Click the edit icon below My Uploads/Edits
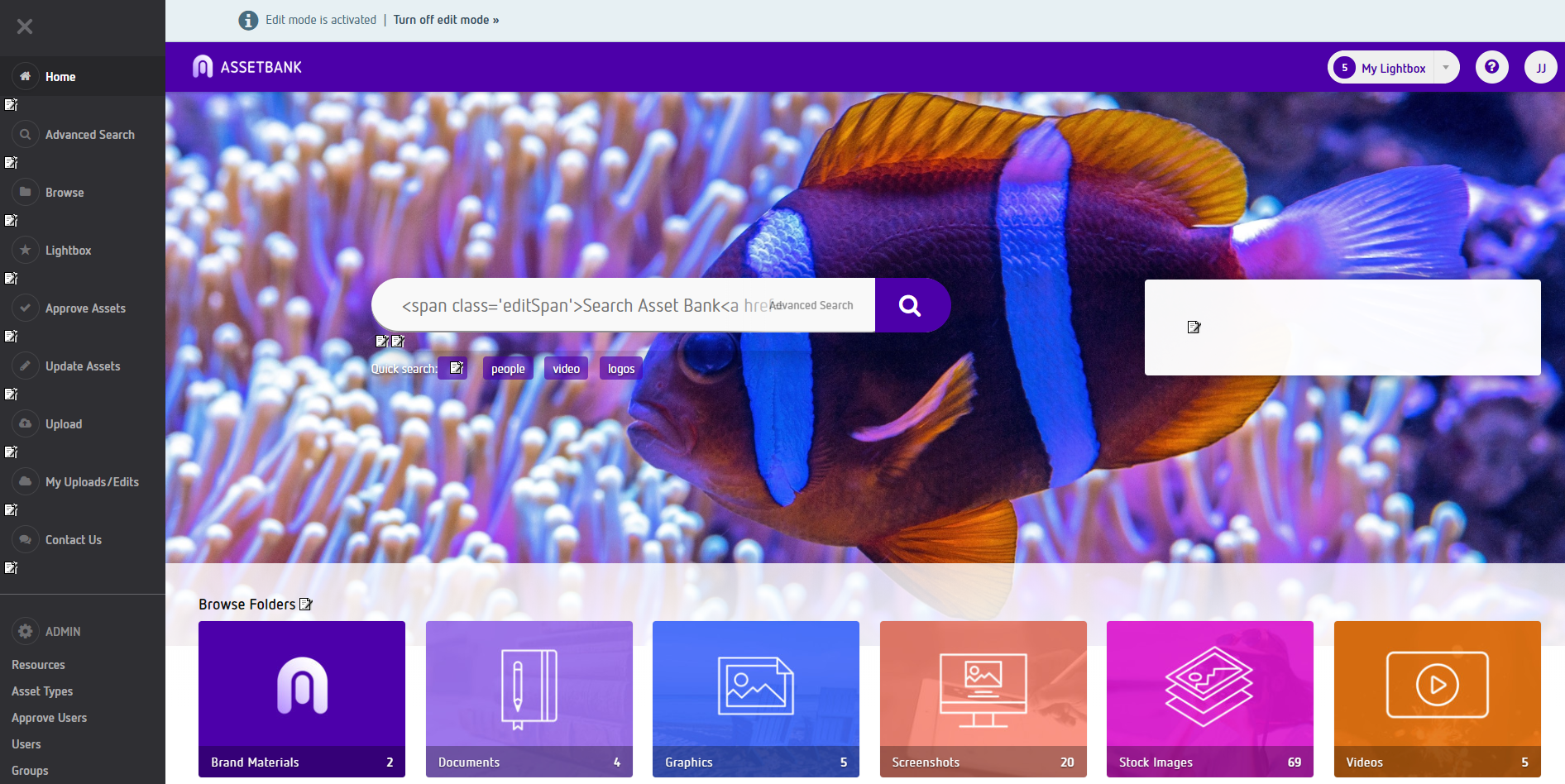 click(x=11, y=510)
